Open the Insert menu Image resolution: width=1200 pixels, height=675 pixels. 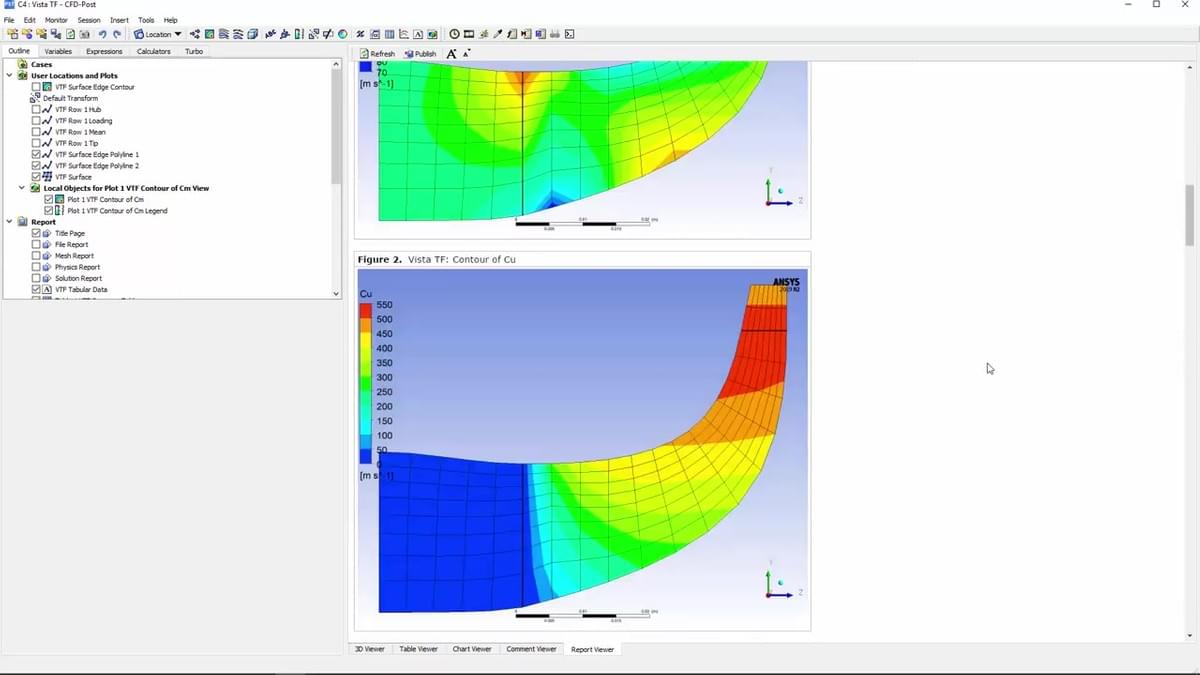(119, 20)
